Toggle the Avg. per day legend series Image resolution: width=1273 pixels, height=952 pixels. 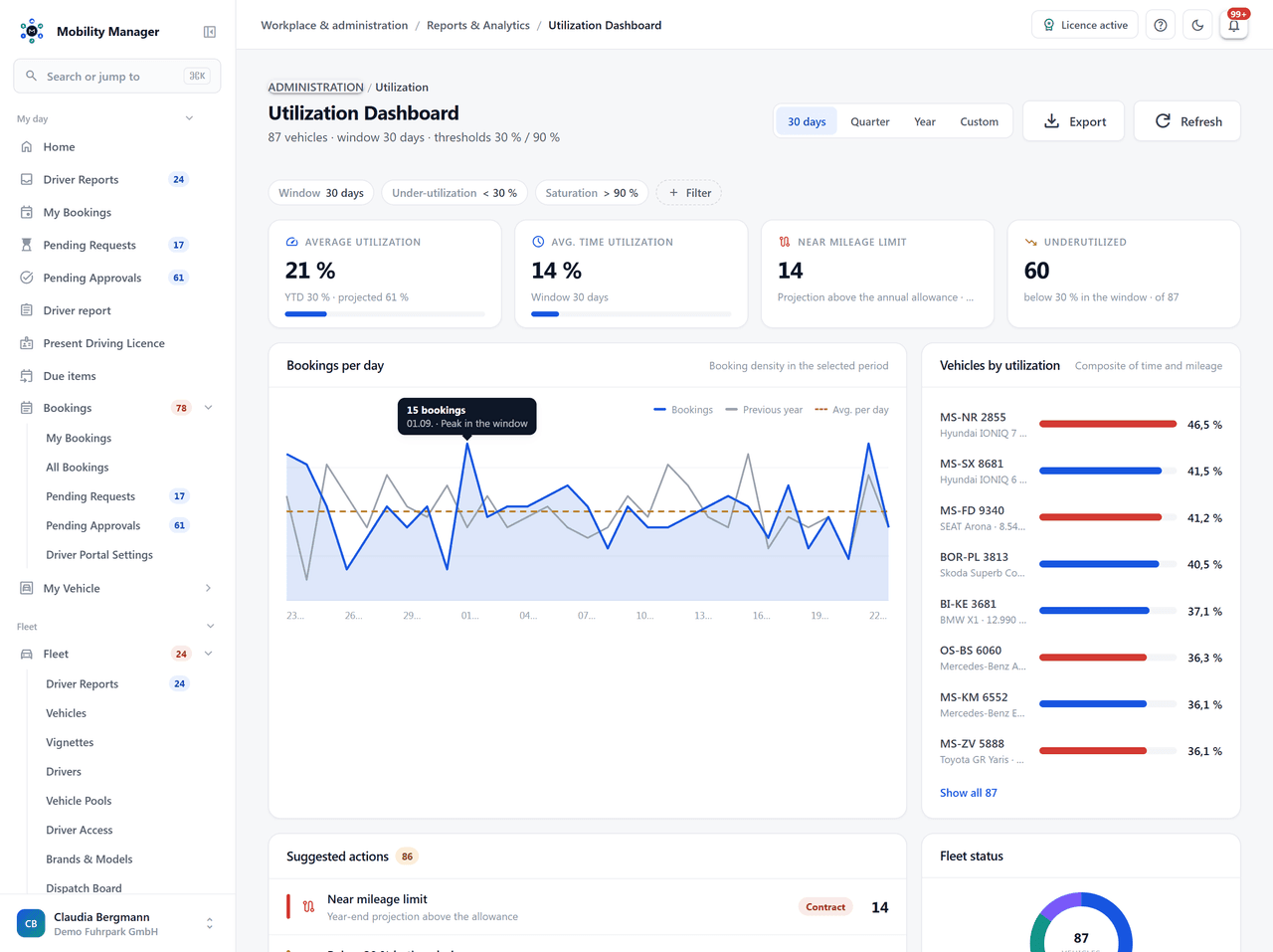click(x=851, y=410)
